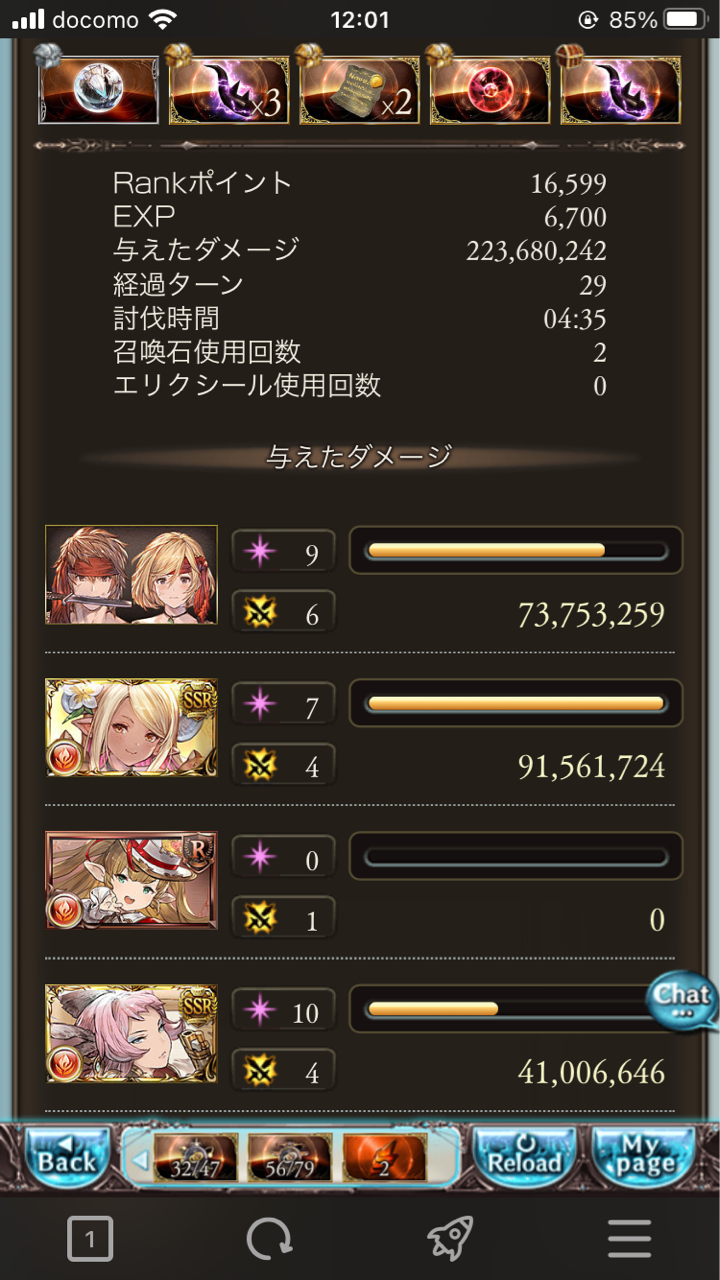Open the scroll loot item with x2

tap(359, 89)
